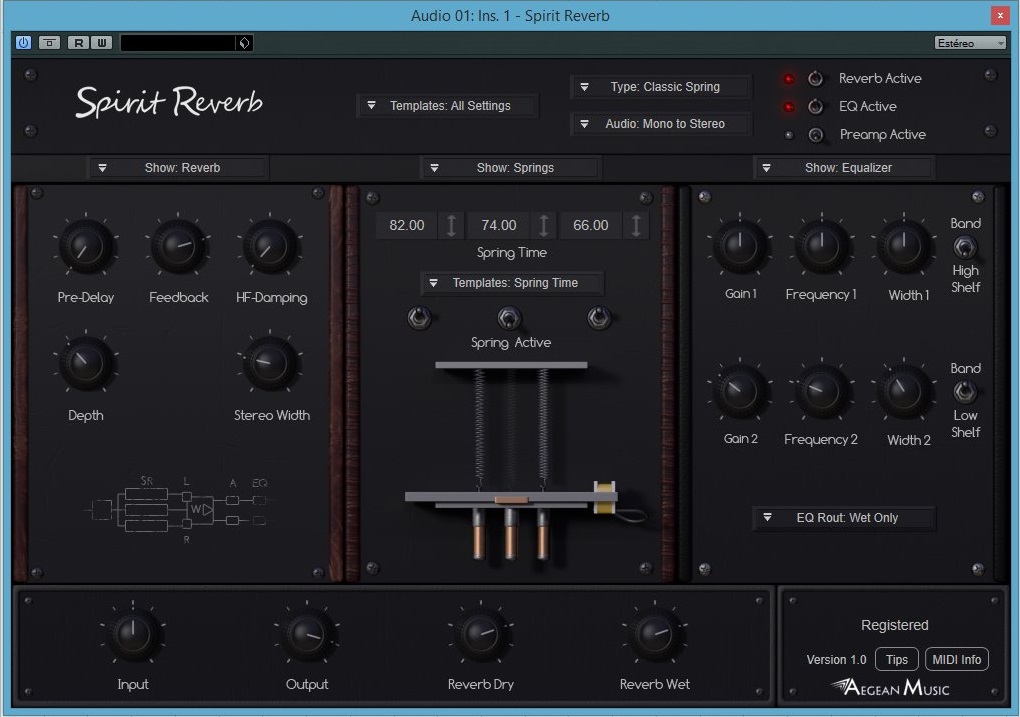Click the 74.00 spring time field
Screen dimensions: 1020x717
coord(499,226)
